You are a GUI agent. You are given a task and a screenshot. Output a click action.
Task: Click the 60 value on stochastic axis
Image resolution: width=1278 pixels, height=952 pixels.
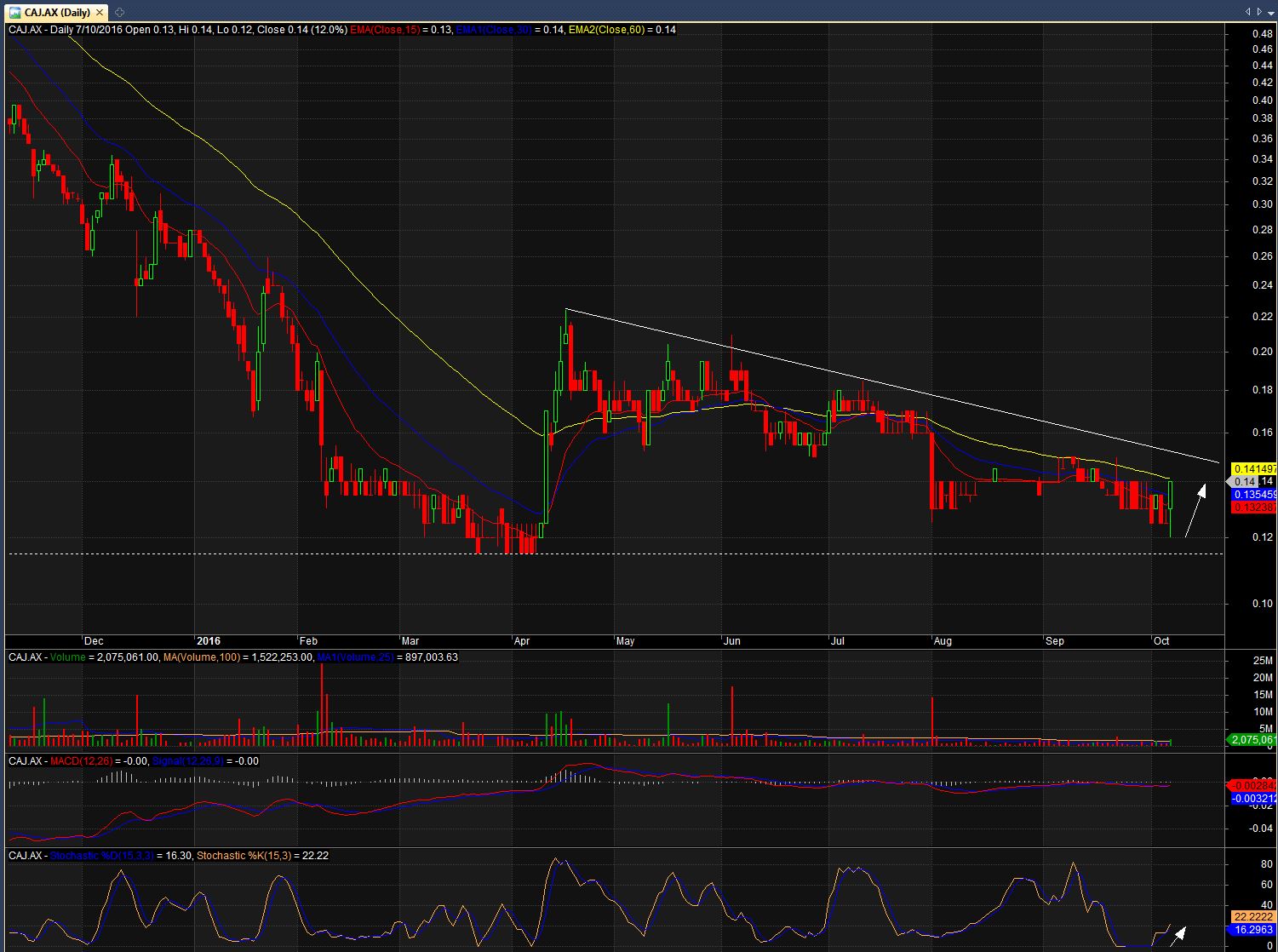point(1266,885)
